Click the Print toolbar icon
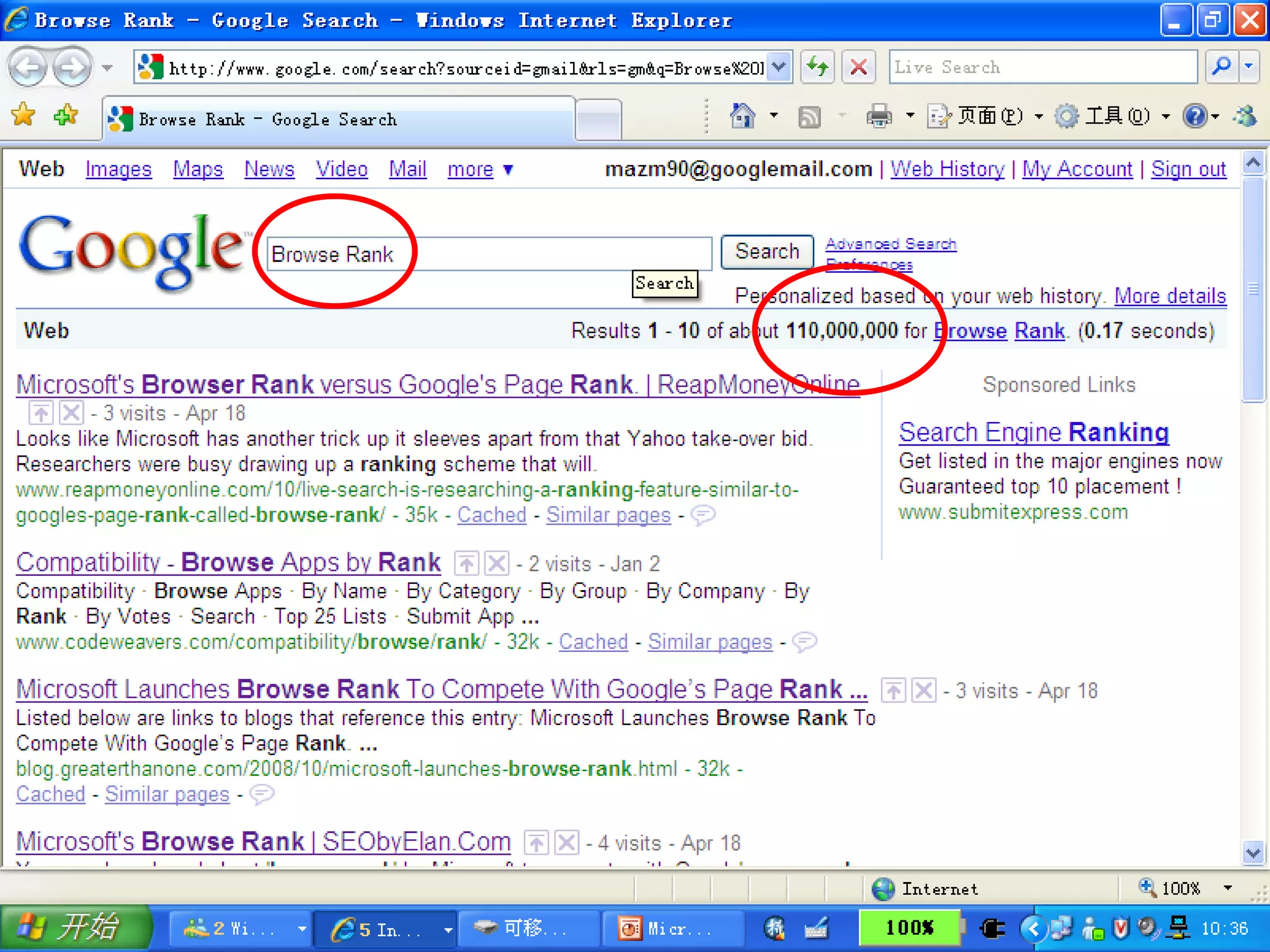The height and width of the screenshot is (952, 1270). 879,116
